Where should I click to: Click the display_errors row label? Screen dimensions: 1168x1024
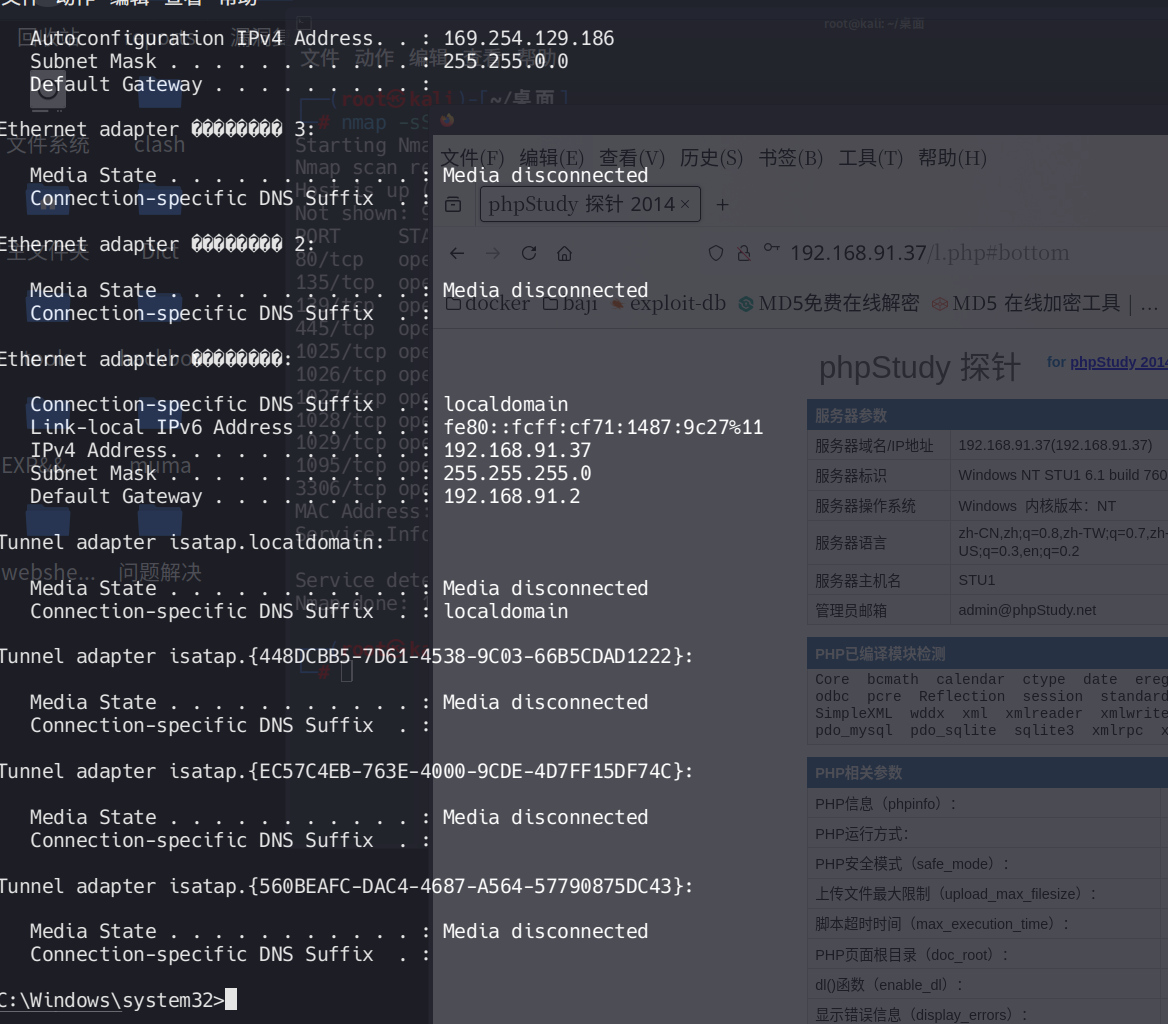point(921,1014)
